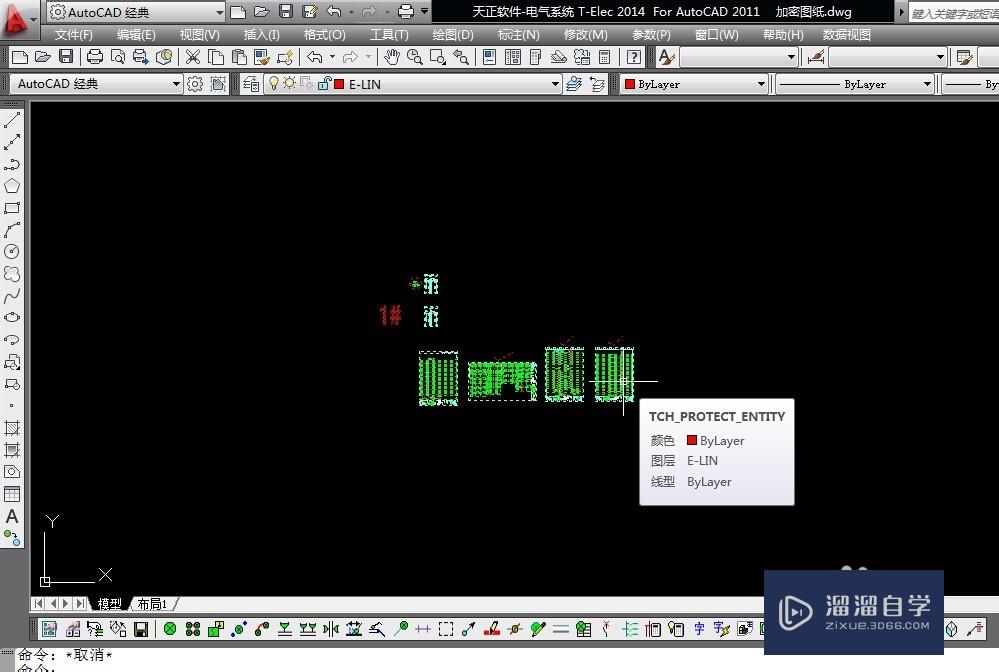Switch to the 布局1 tab
Viewport: 999px width, 672px height.
pyautogui.click(x=152, y=604)
